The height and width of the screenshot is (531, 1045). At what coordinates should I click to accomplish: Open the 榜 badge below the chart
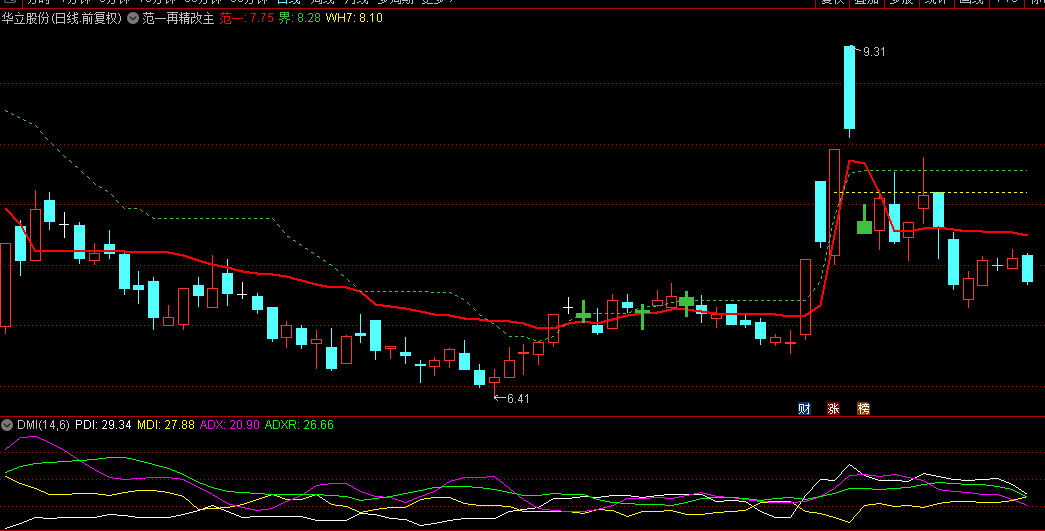point(863,408)
